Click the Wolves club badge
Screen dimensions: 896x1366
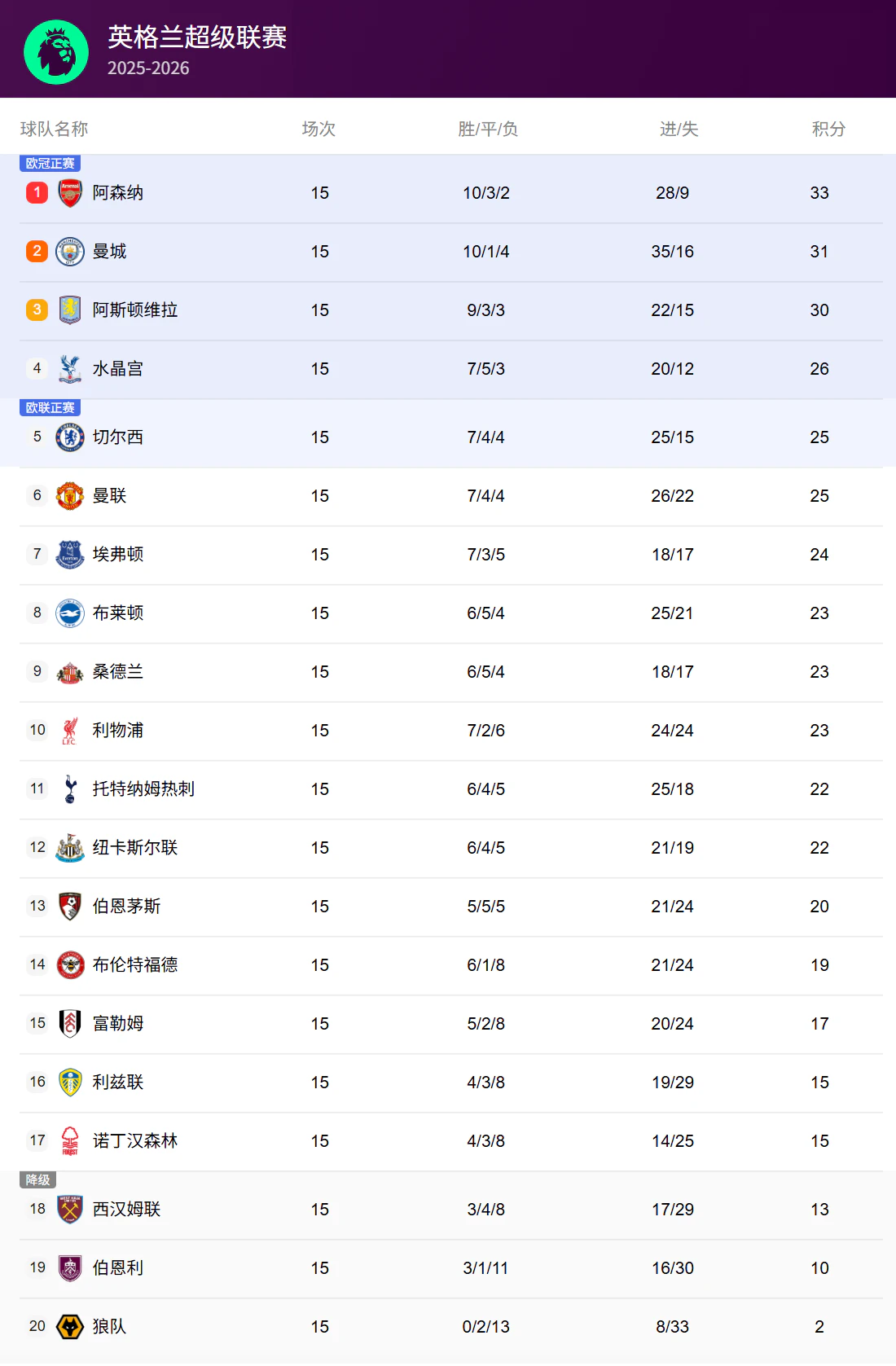[70, 1327]
